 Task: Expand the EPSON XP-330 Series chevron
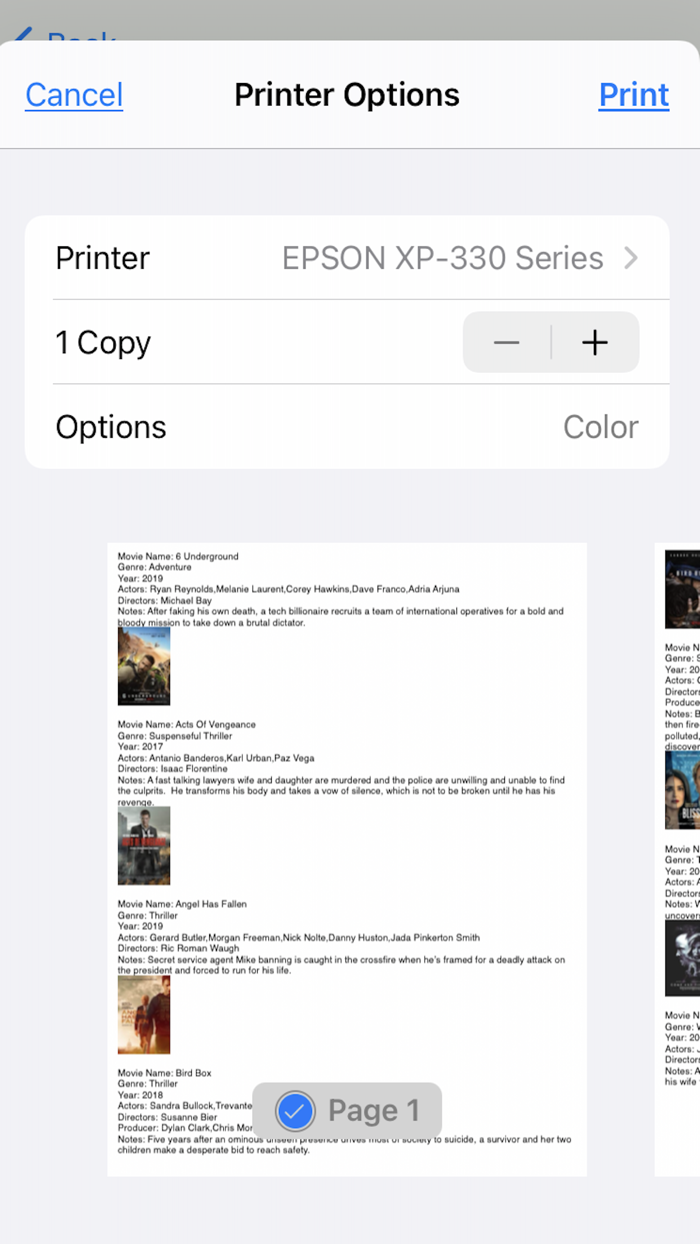pyautogui.click(x=630, y=258)
